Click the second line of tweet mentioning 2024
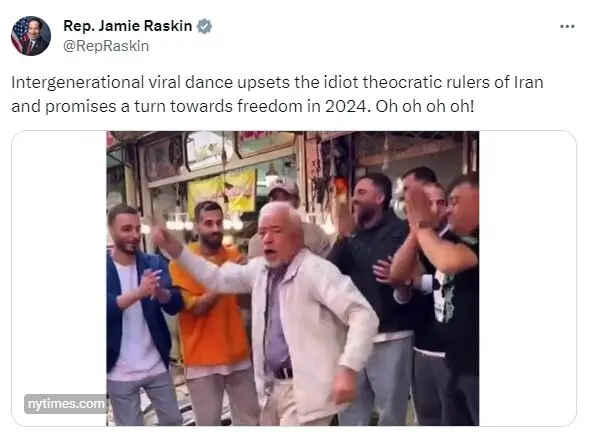Image resolution: width=592 pixels, height=436 pixels. click(242, 106)
